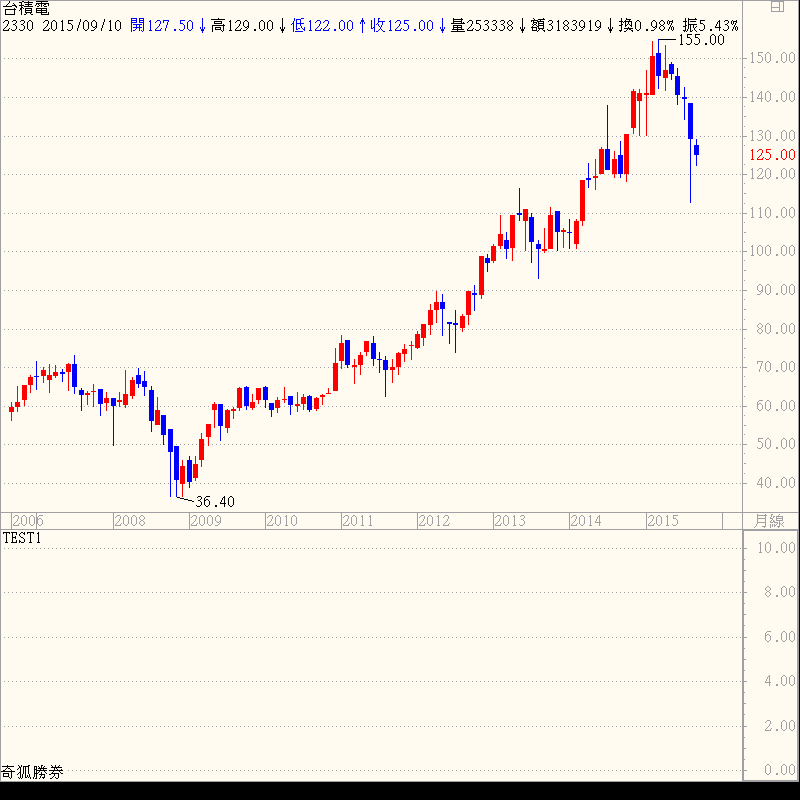Image resolution: width=800 pixels, height=800 pixels.
Task: Select the 2006 year marker on timeline
Action: pos(28,521)
